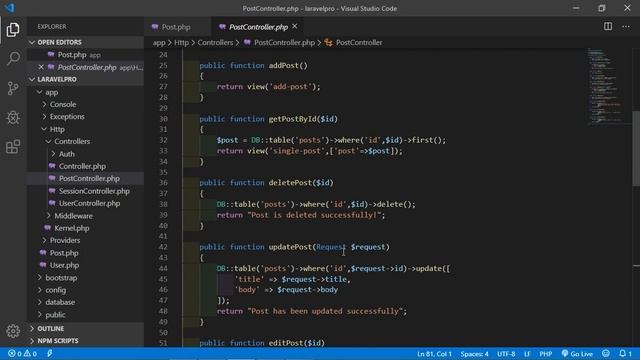Viewport: 640px width, 360px height.
Task: Open the Manage gear menu
Action: point(13,331)
